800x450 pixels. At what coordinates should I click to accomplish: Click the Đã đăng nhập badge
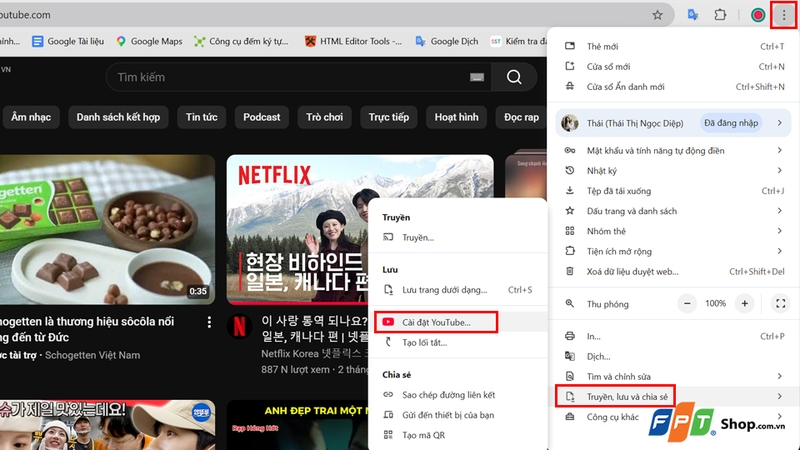(x=731, y=123)
